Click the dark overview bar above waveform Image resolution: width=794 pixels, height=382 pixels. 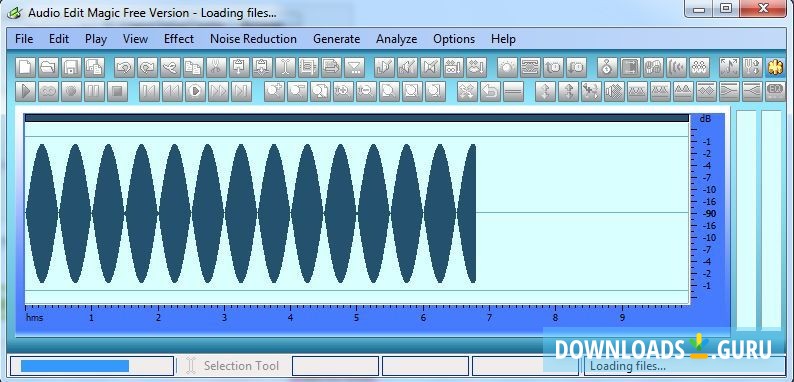coord(356,118)
